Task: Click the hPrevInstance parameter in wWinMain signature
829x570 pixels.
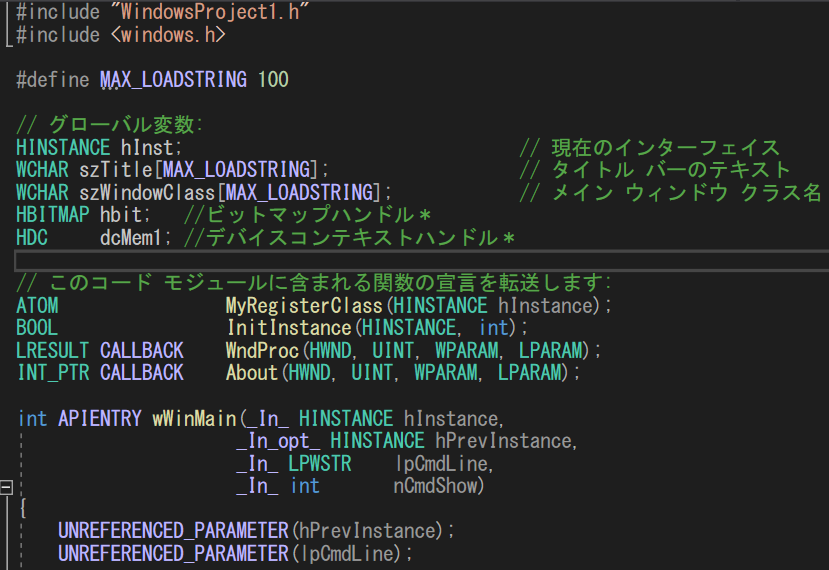Action: (x=503, y=441)
